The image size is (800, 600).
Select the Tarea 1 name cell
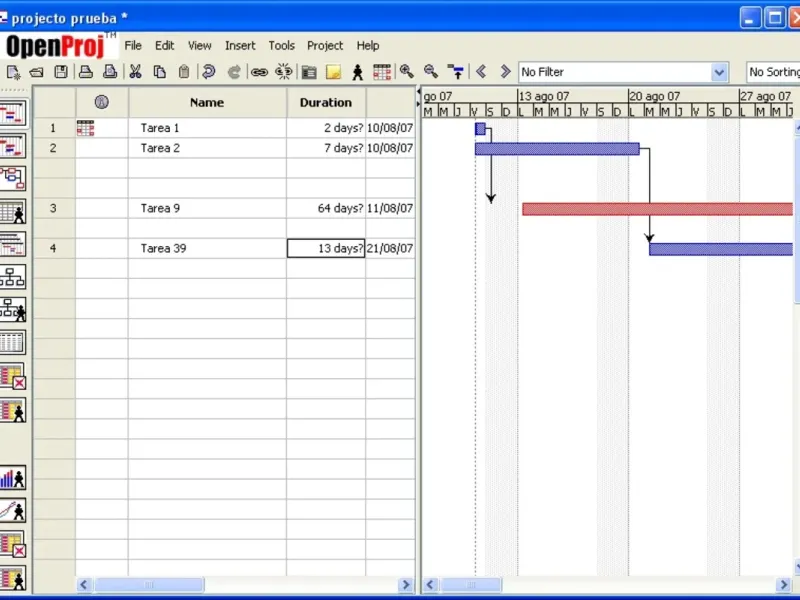pyautogui.click(x=207, y=128)
